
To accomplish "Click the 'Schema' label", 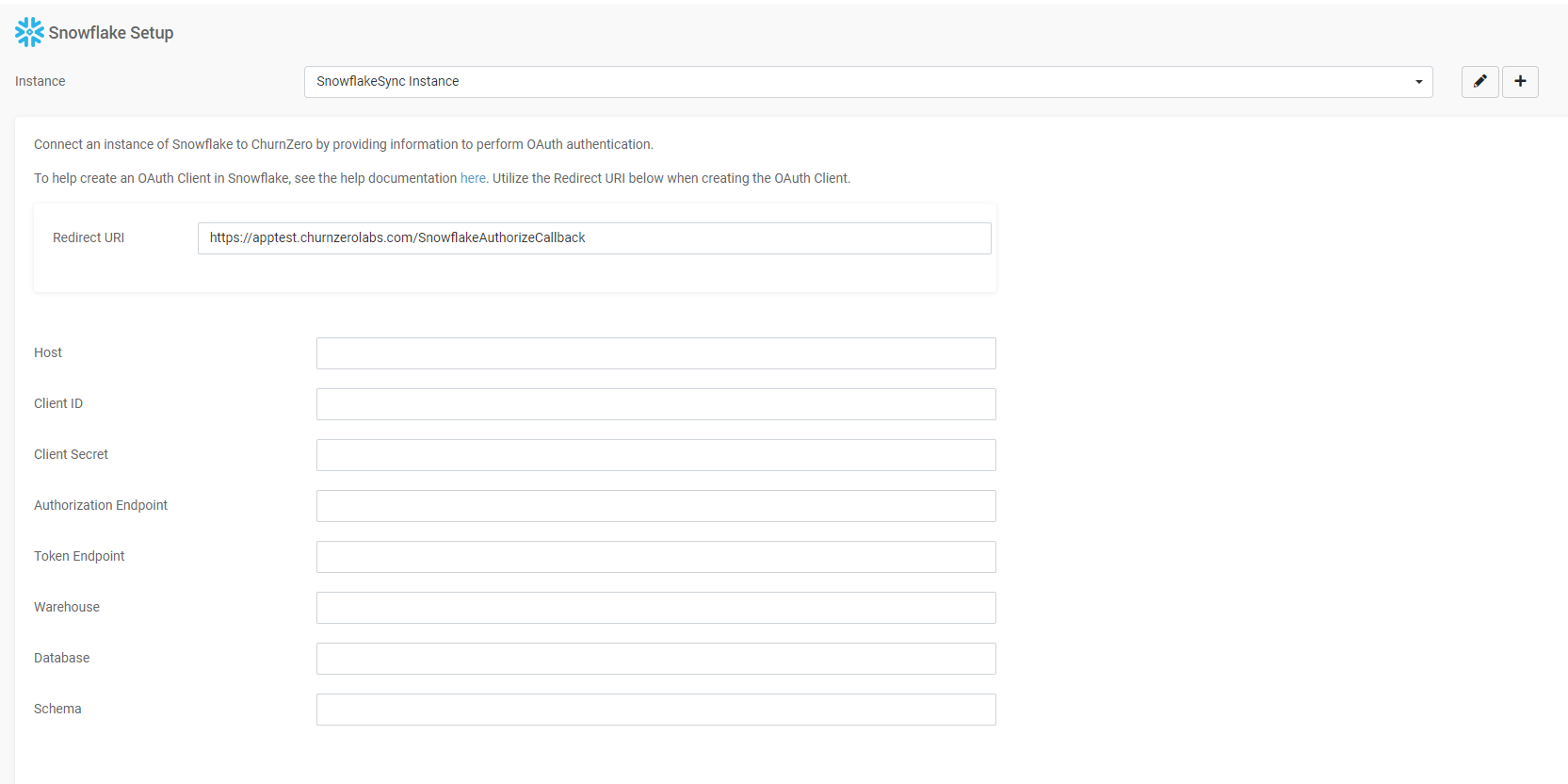I will [57, 709].
